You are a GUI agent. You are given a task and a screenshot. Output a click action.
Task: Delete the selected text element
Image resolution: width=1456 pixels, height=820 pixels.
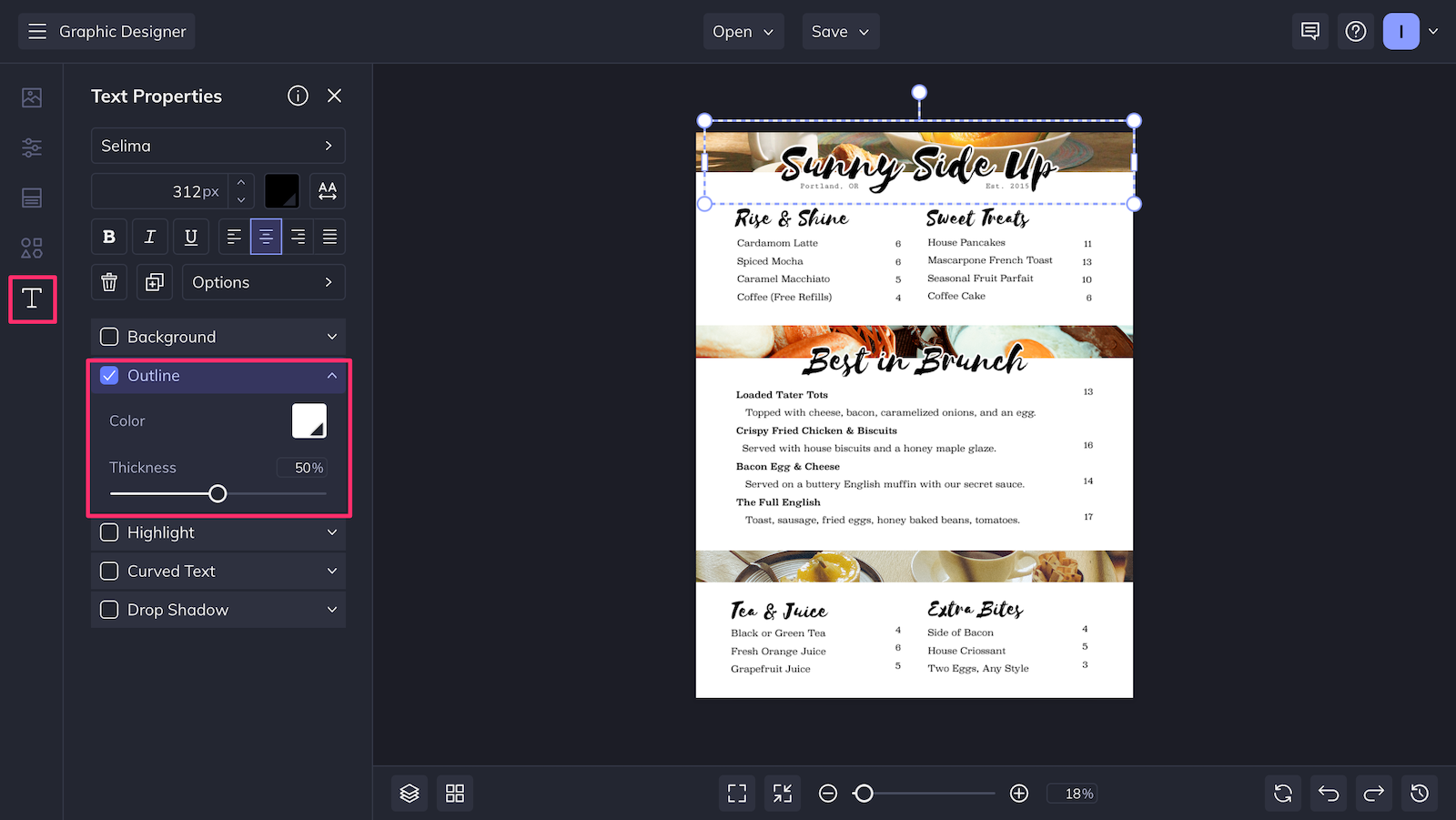click(x=108, y=282)
